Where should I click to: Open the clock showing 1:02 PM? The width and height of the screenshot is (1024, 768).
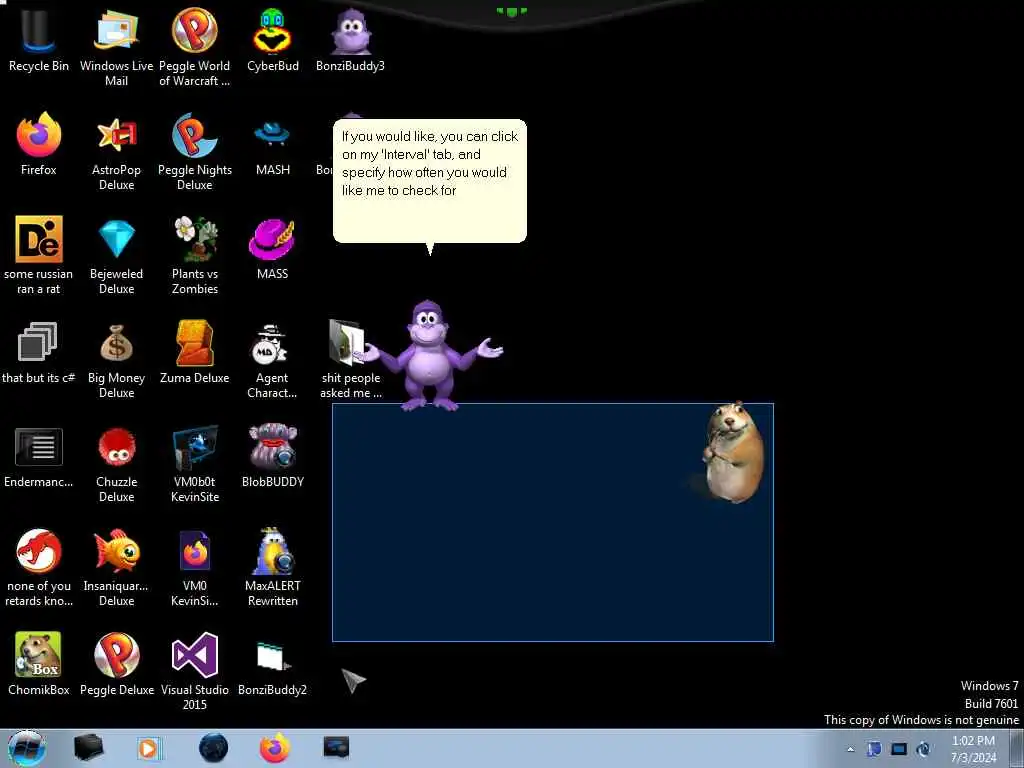[973, 749]
